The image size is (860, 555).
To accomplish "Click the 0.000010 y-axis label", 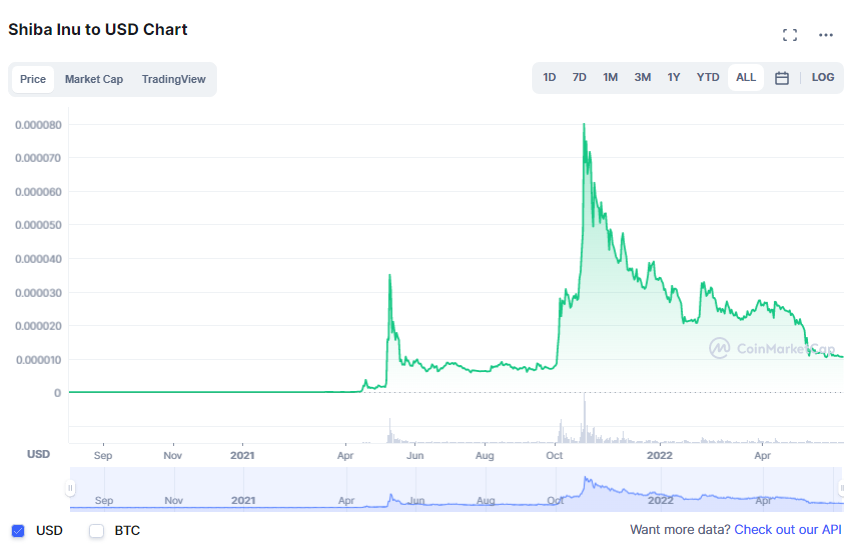I will (x=38, y=360).
